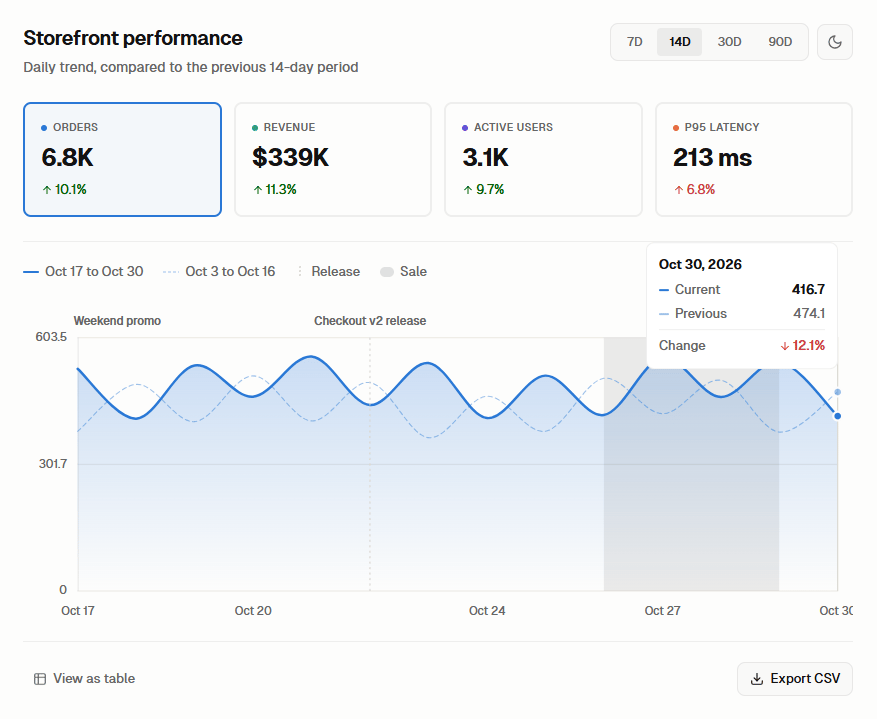
Task: Toggle the Oct 3 to Oct 16 legend series
Action: (219, 272)
